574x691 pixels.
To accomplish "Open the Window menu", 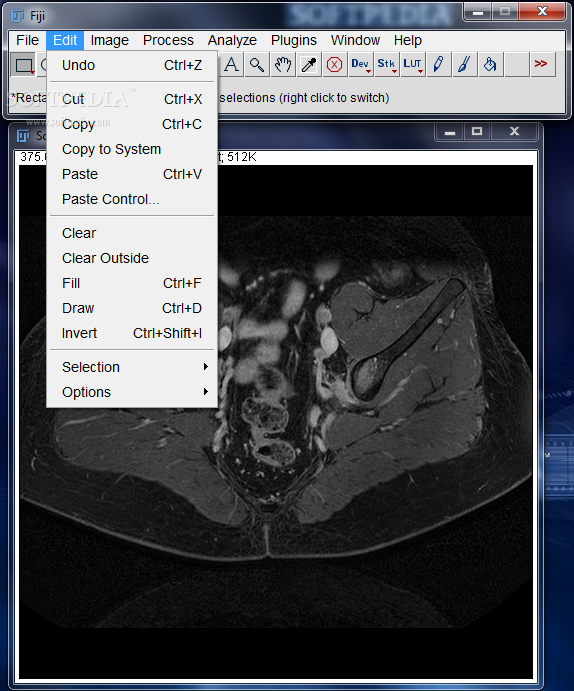I will tap(356, 40).
